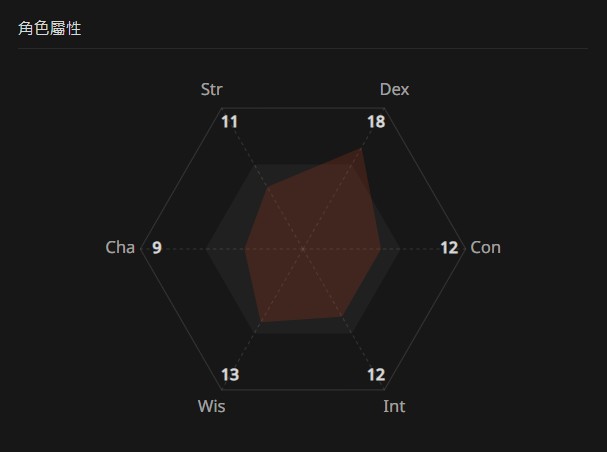The width and height of the screenshot is (607, 452).
Task: Click the red polygon's Str data vertex
Action: [x=267, y=187]
